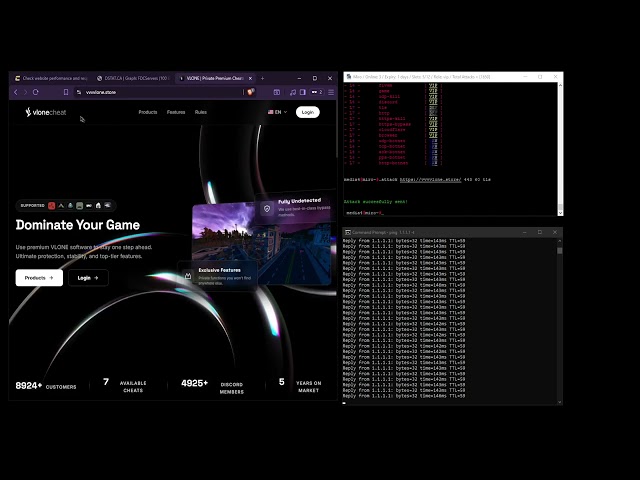Click the vlonecheat logo
Image resolution: width=640 pixels, height=480 pixels.
46,112
